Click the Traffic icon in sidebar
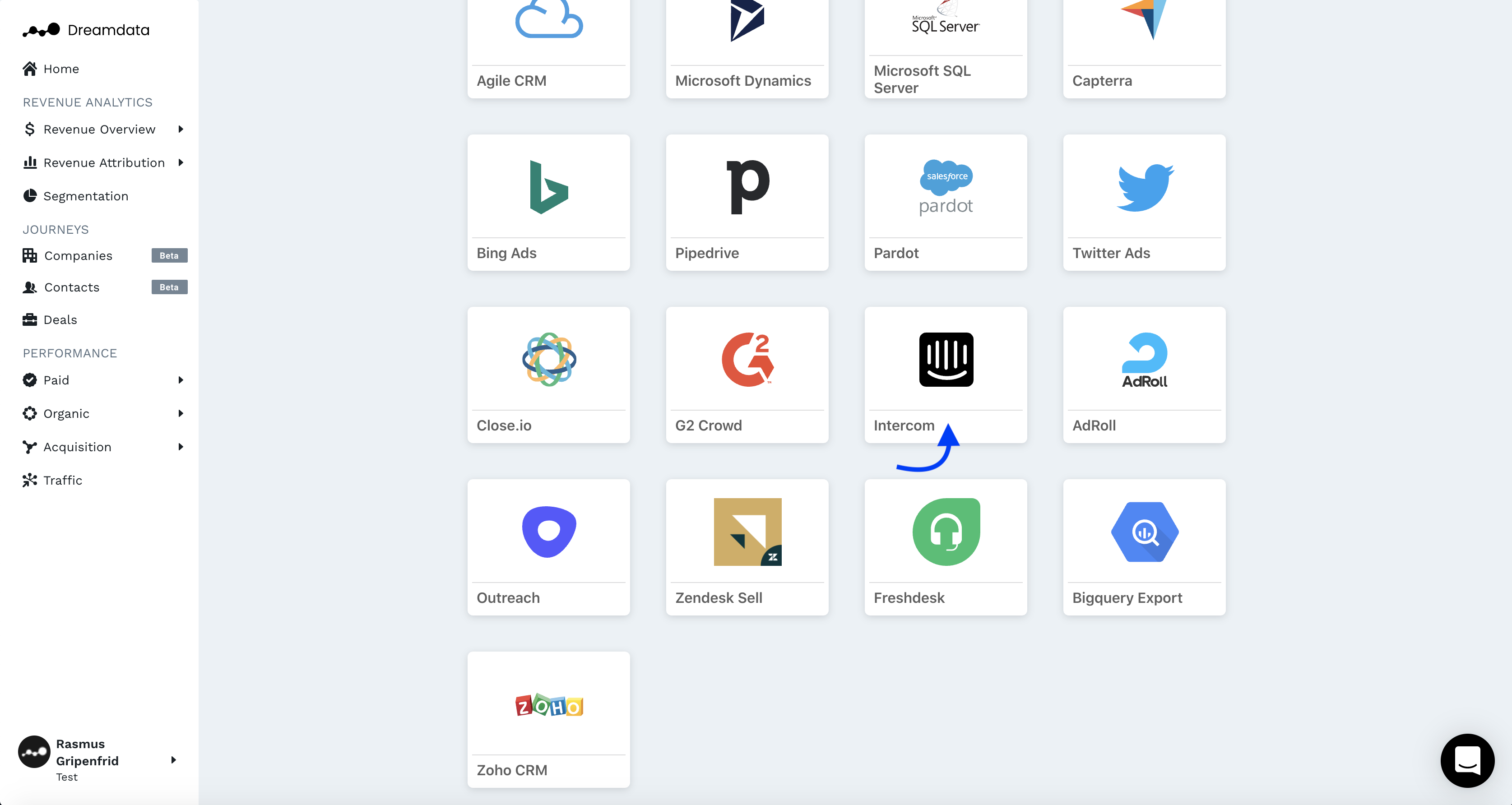 point(29,480)
